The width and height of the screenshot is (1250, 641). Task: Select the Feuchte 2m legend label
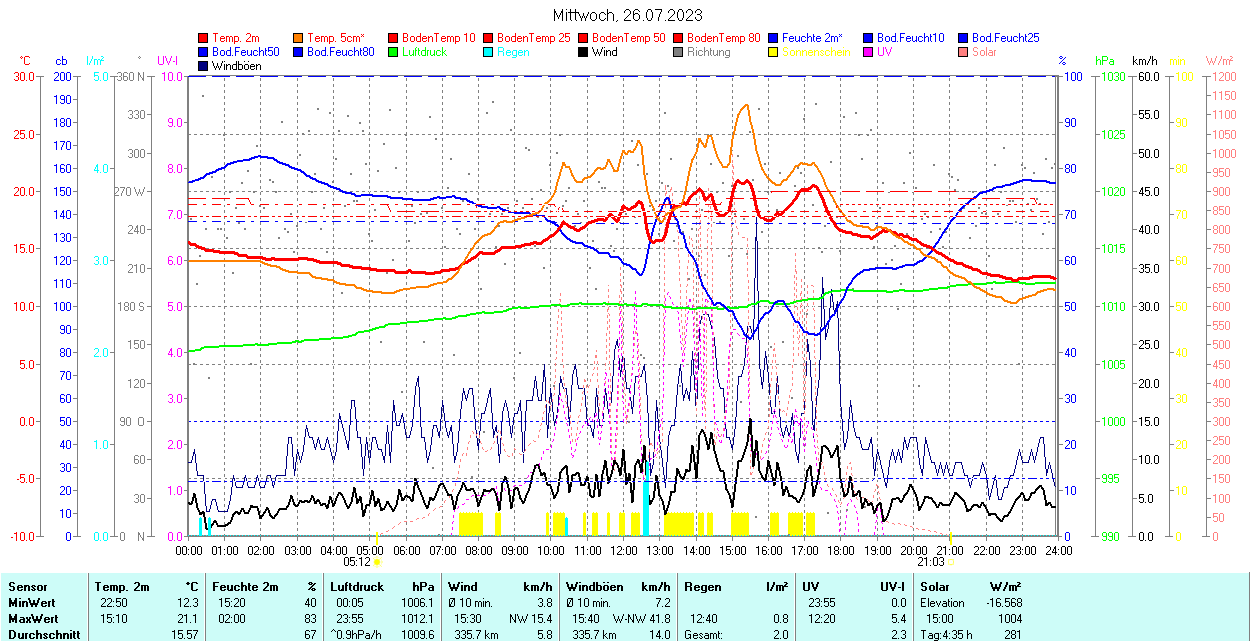coord(812,38)
